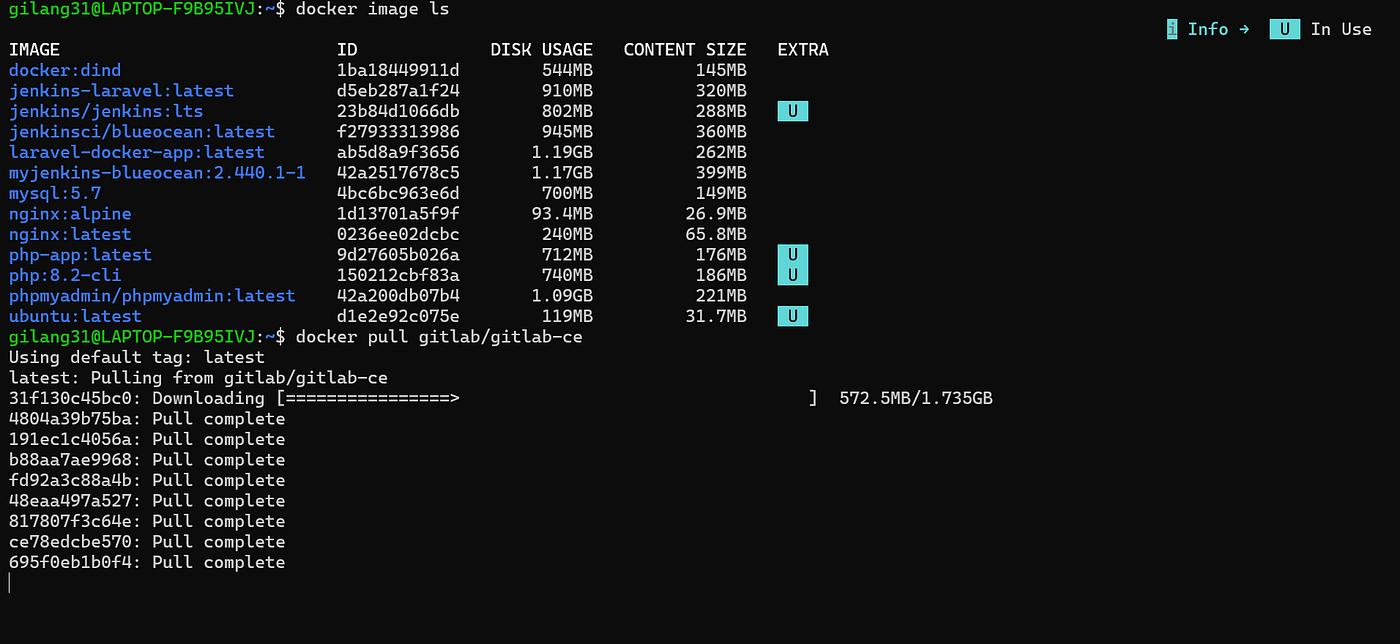Click the Info legend icon
This screenshot has height=644, width=1400.
(x=1172, y=29)
